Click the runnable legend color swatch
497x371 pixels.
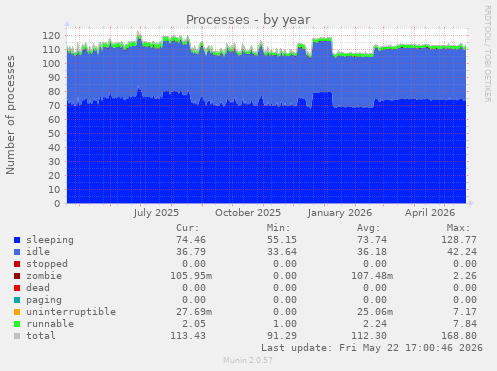17,324
